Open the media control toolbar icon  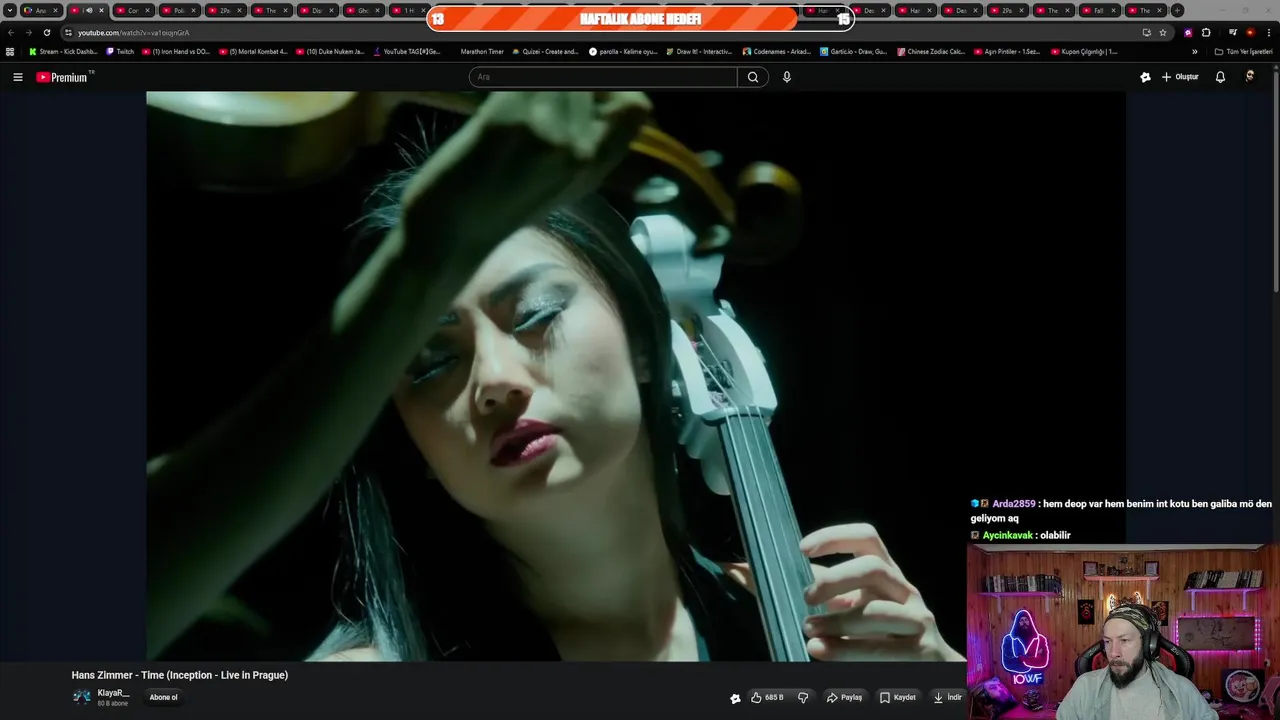pos(1233,32)
